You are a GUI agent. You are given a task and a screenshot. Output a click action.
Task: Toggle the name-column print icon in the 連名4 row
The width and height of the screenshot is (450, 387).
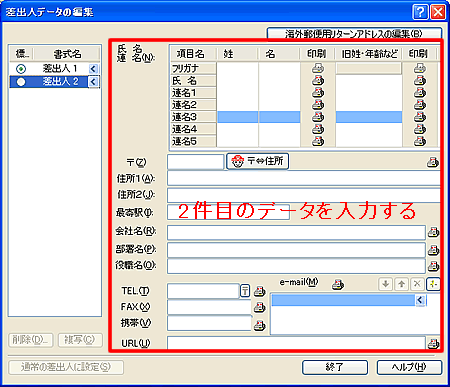[x=318, y=129]
